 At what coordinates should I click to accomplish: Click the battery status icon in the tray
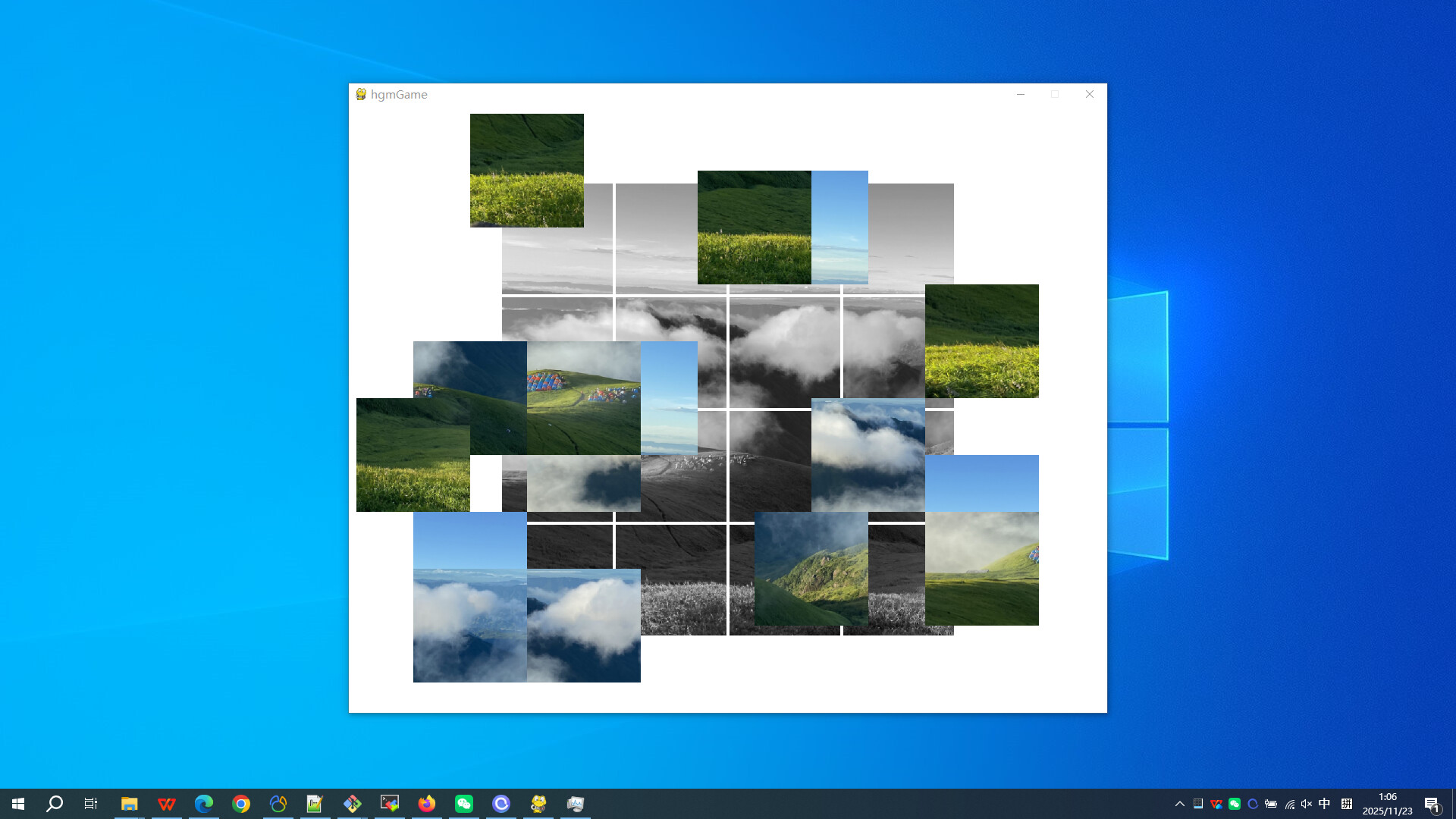coord(1272,803)
